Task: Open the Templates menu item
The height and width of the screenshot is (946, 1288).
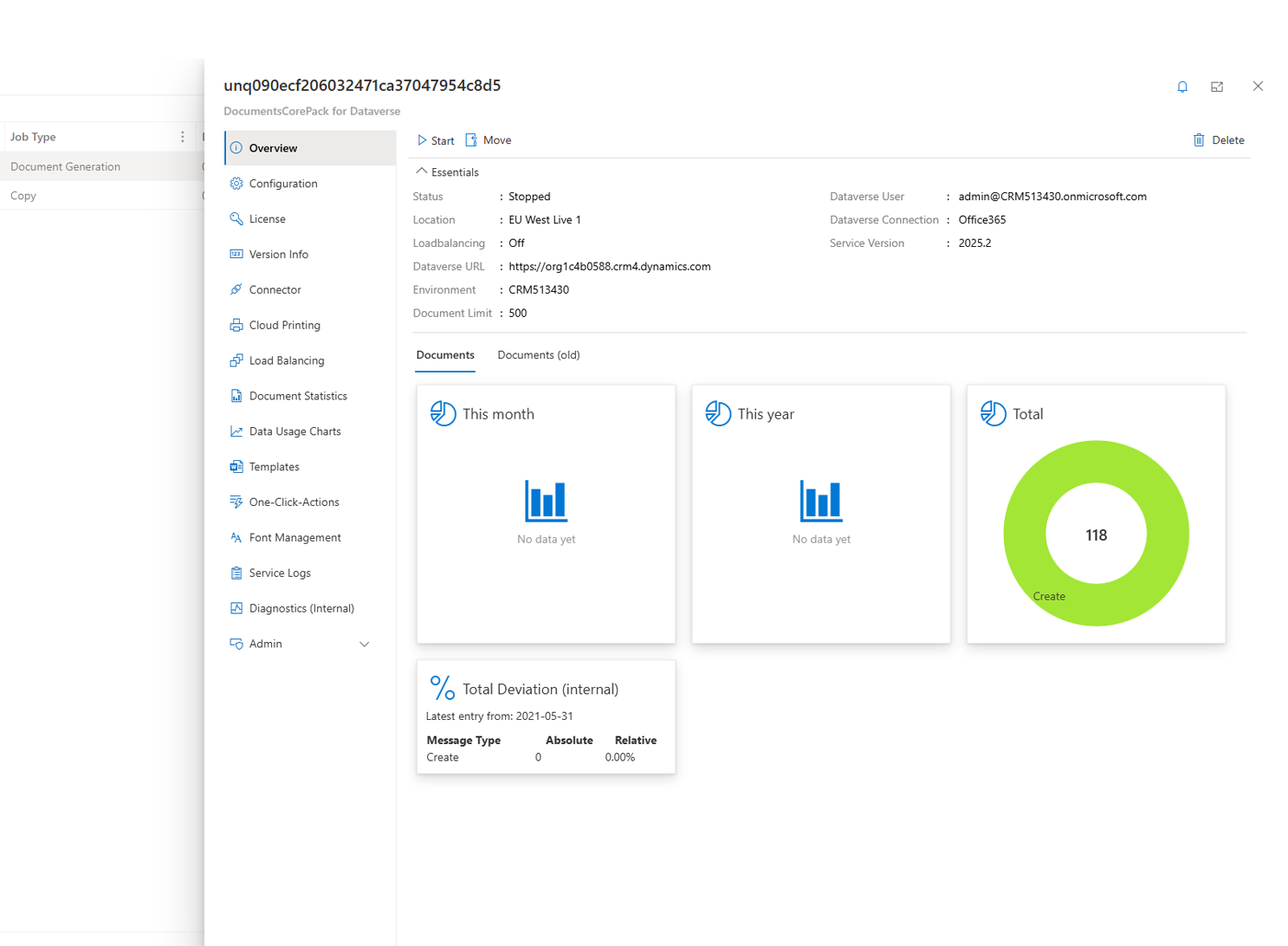Action: click(x=311, y=467)
